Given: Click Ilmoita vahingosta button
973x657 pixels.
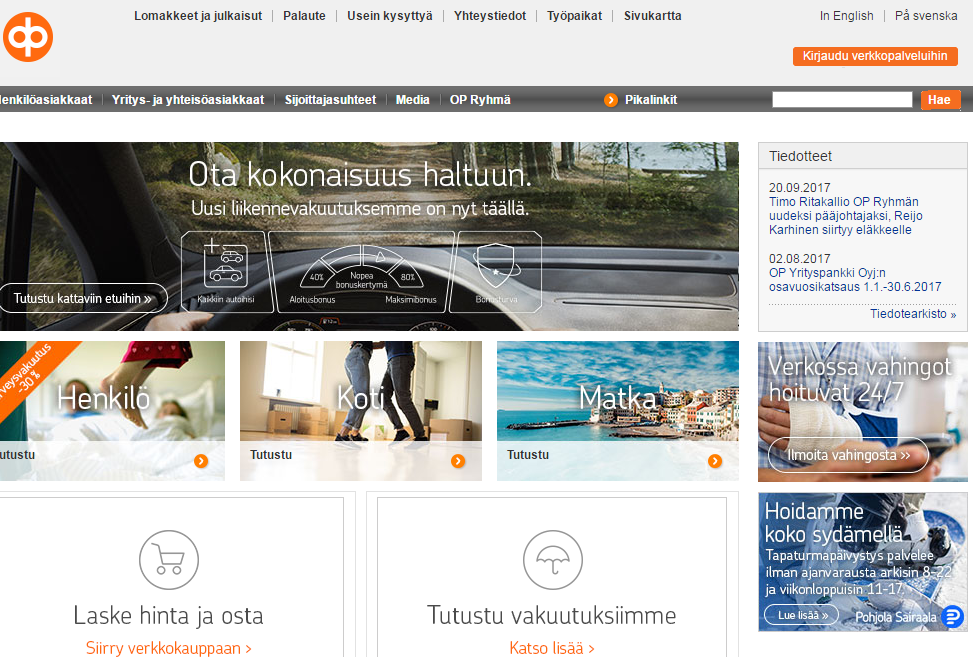Looking at the screenshot, I should (848, 455).
